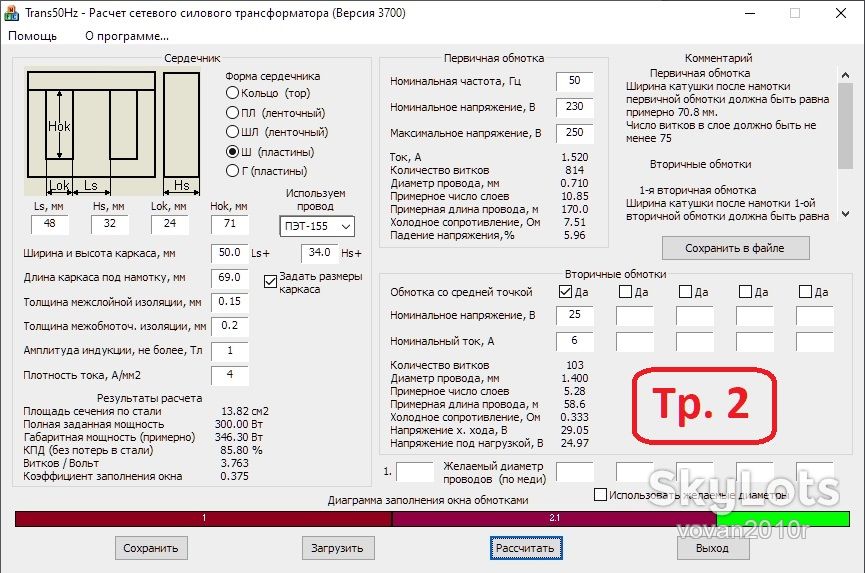
Task: Click the frame width field showing 50.0
Action: tap(230, 253)
